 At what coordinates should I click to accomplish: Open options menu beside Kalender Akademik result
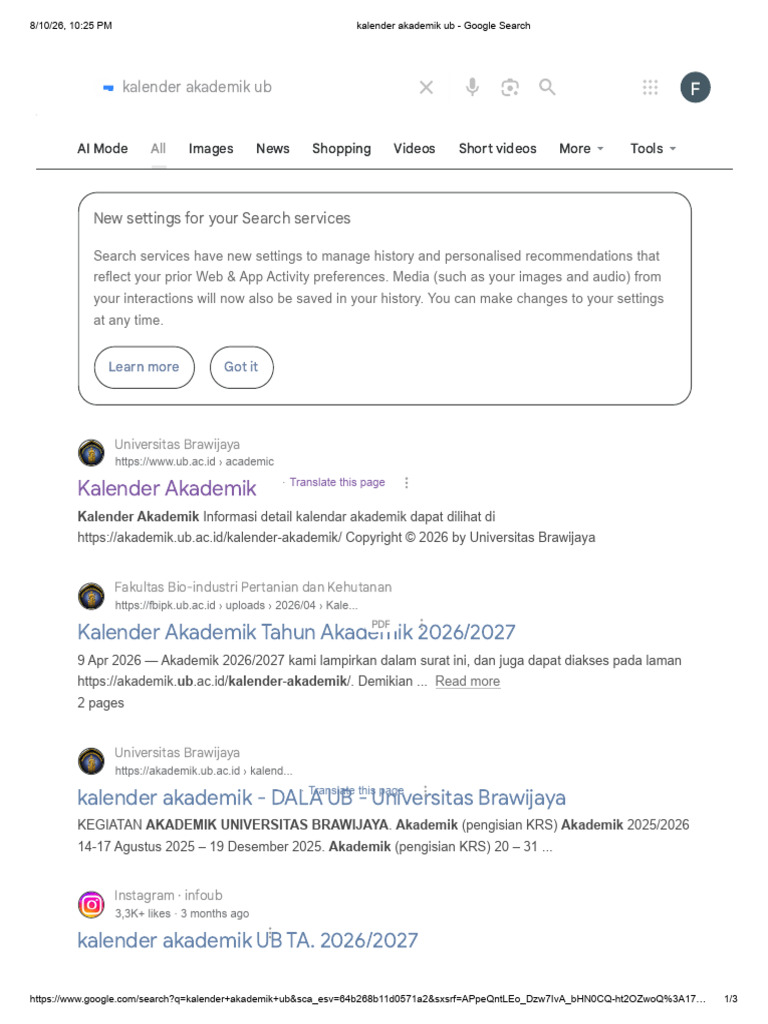click(x=406, y=483)
